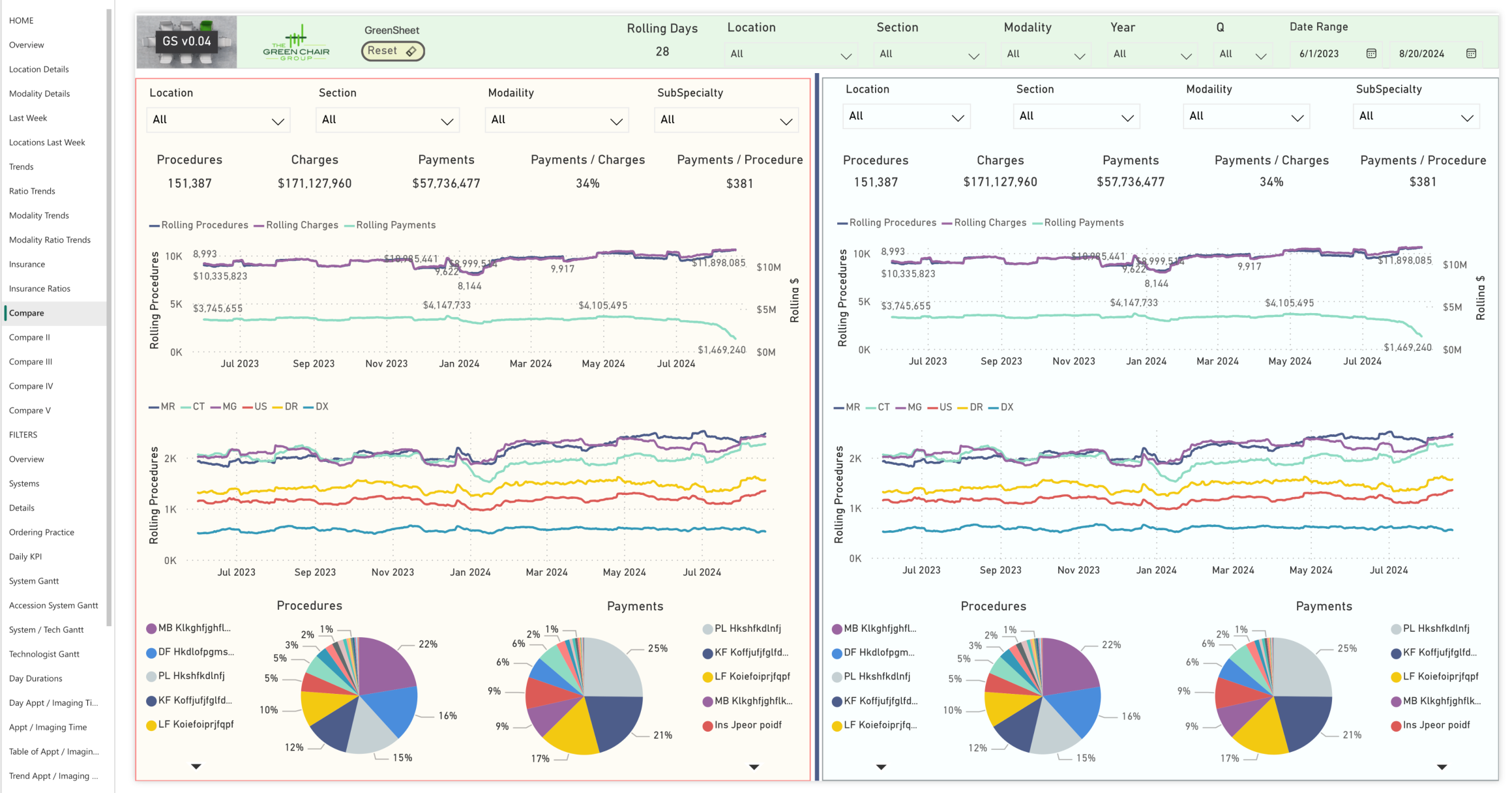This screenshot has width=1512, height=793.
Task: Expand left panel SubSpecialty dropdown
Action: [726, 120]
